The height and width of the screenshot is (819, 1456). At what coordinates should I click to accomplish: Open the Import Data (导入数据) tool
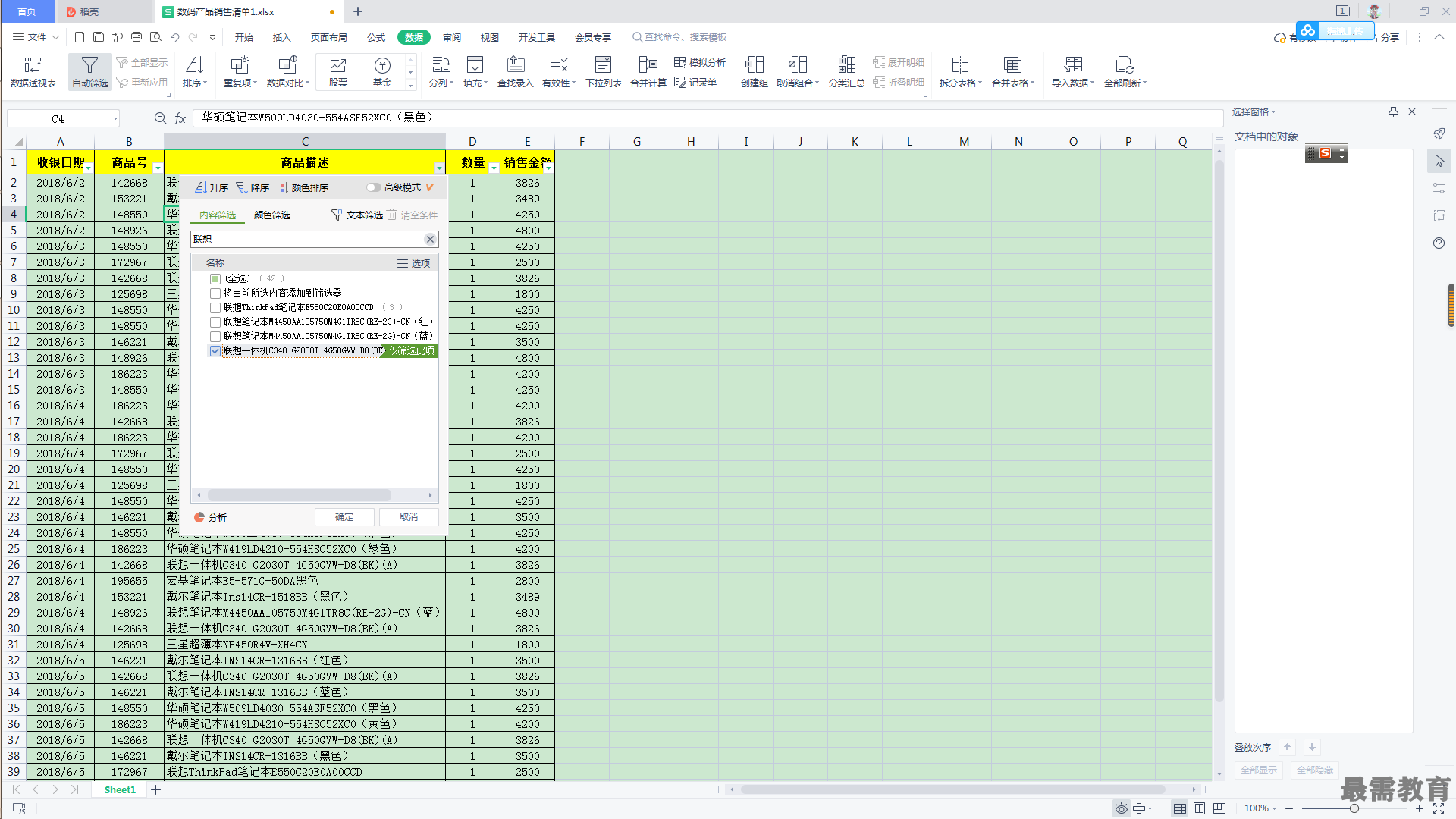click(1073, 72)
